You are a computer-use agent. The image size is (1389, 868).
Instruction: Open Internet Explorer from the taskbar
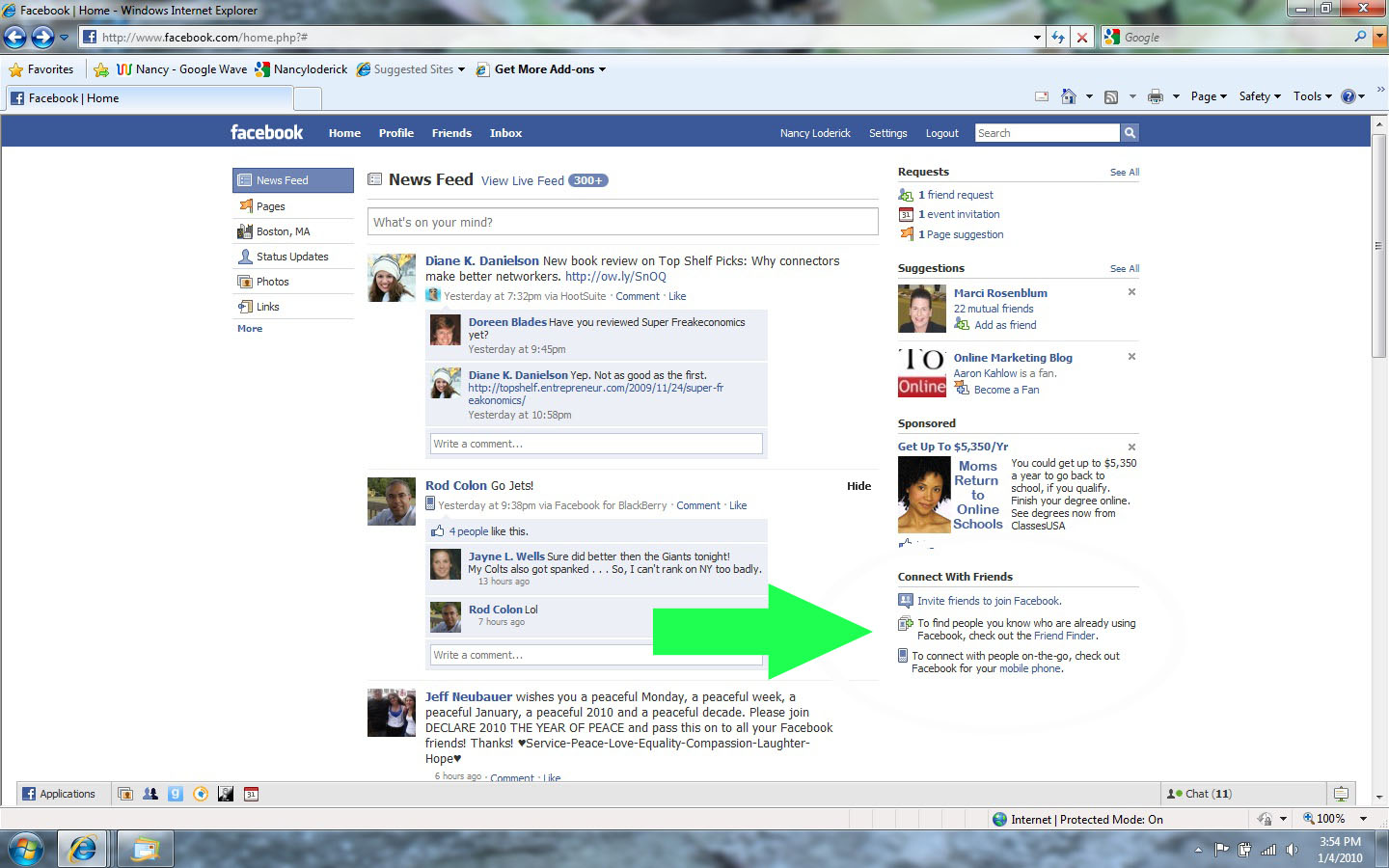pyautogui.click(x=83, y=849)
